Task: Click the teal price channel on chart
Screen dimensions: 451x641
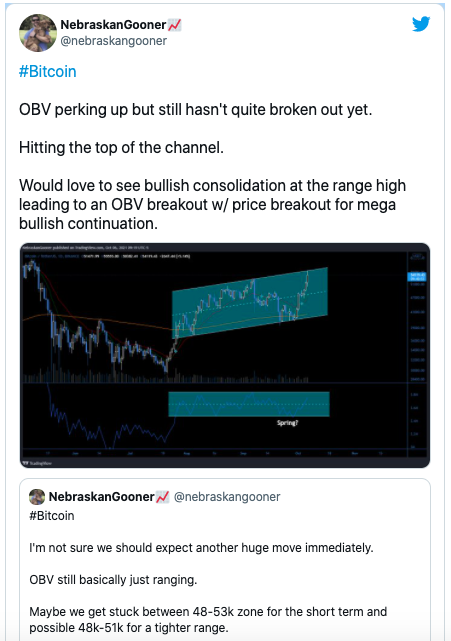Action: [x=250, y=302]
